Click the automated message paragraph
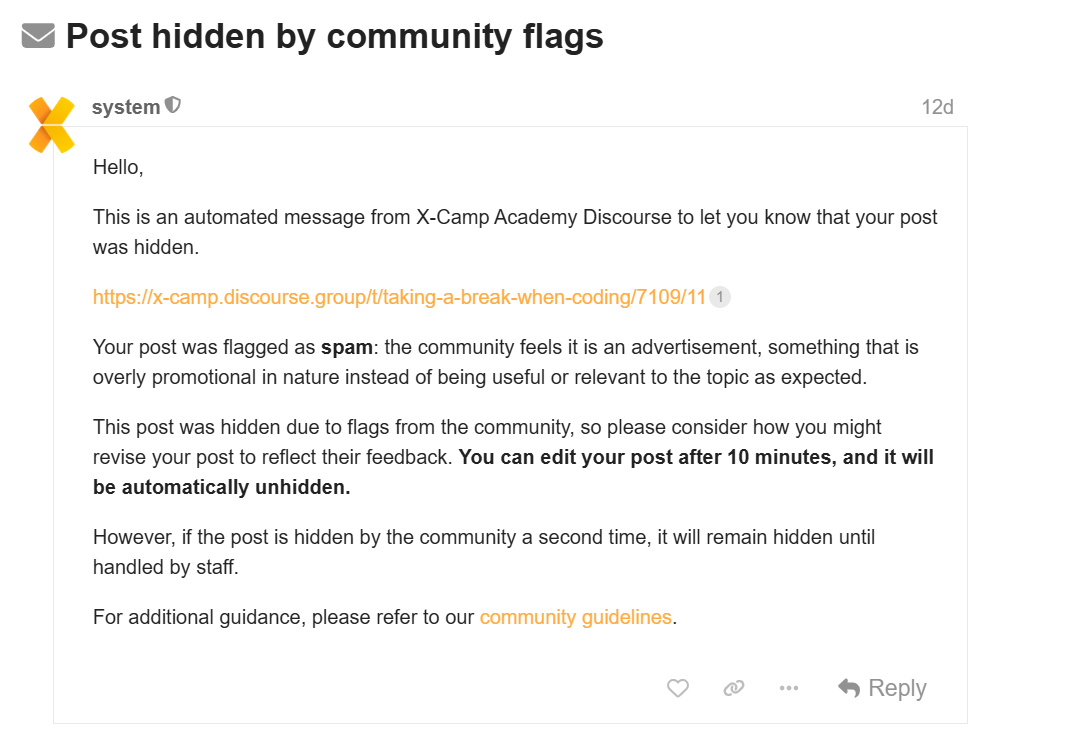 pyautogui.click(x=515, y=232)
